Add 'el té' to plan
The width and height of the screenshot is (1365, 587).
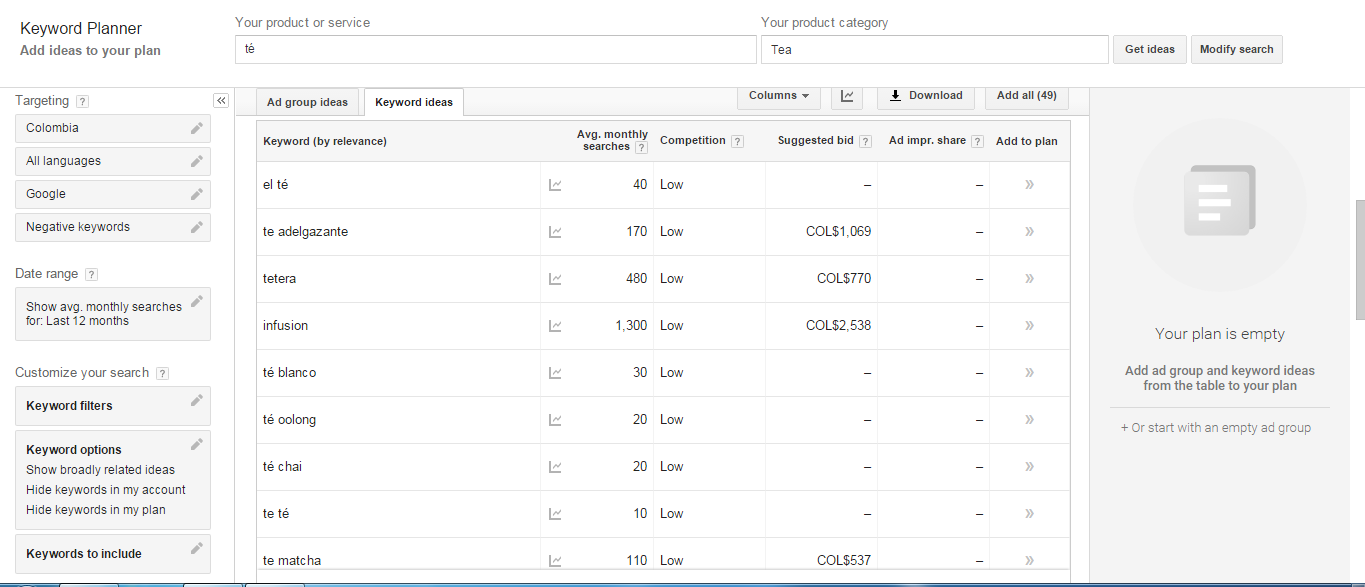pyautogui.click(x=1029, y=185)
